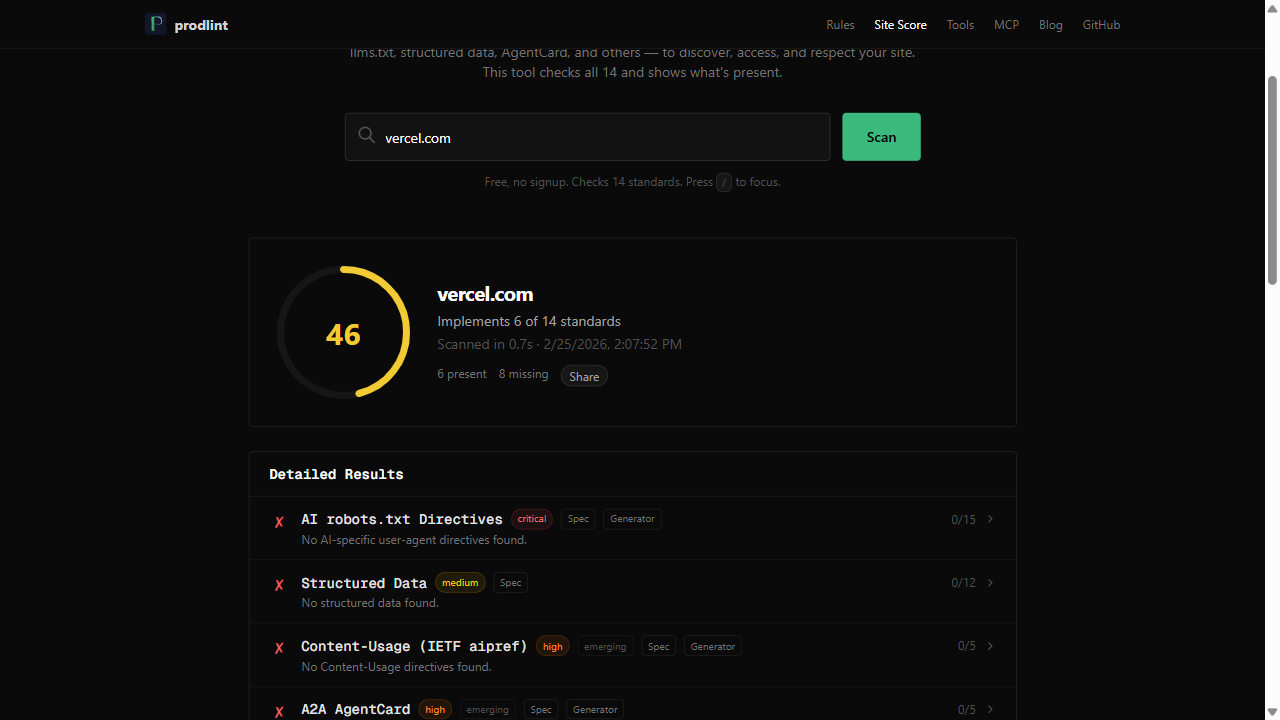Click the medium severity badge
The width and height of the screenshot is (1280, 720).
[460, 583]
